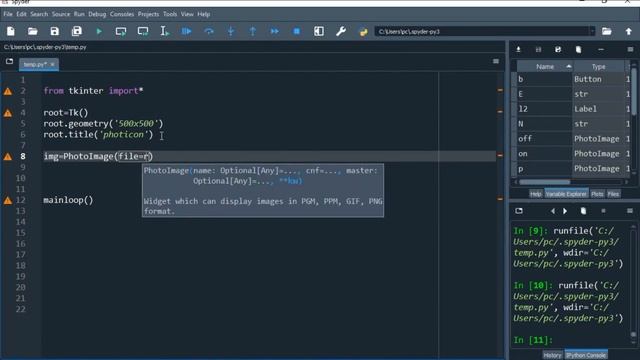Import data in Variable Explorer

click(x=518, y=49)
